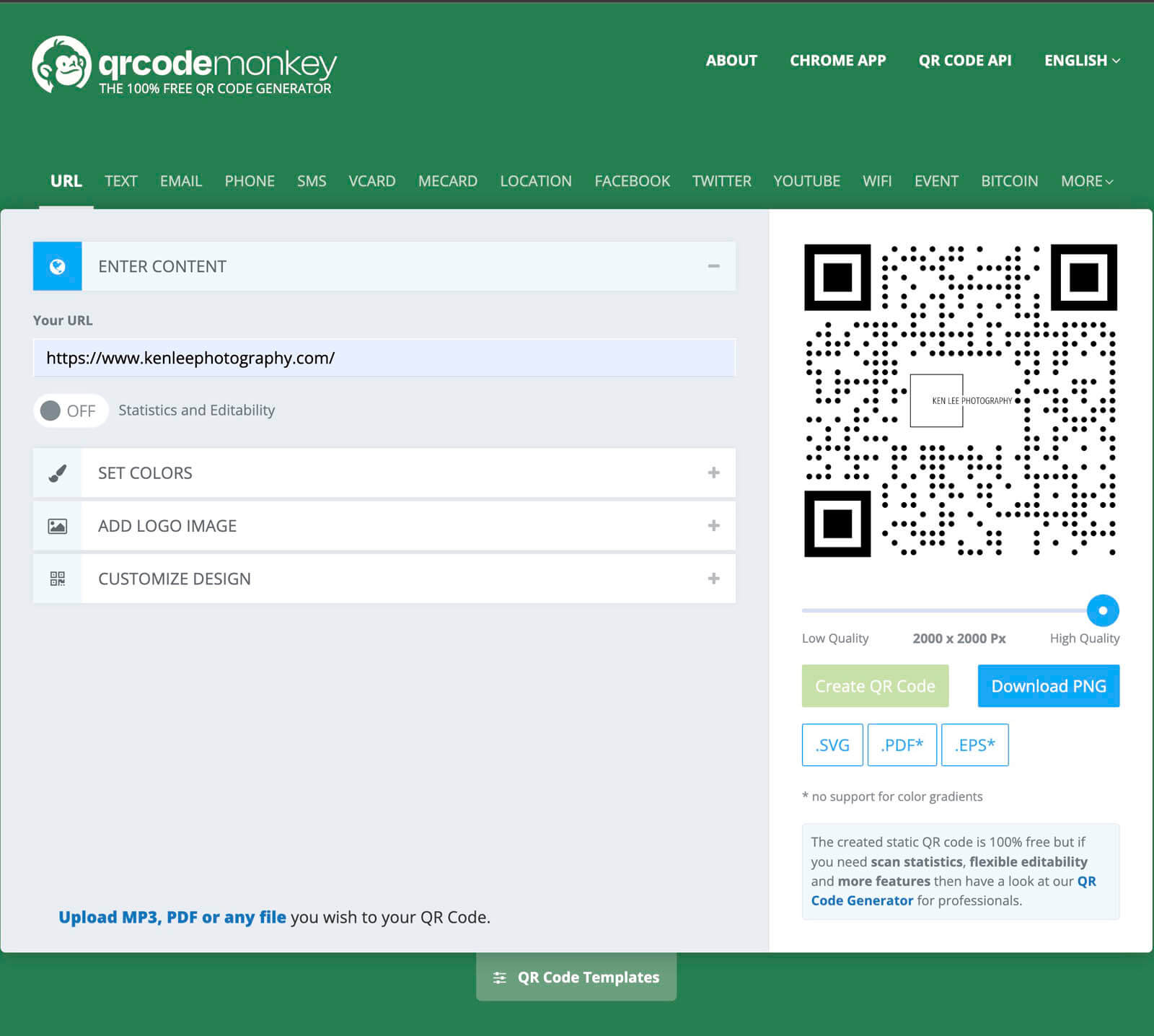The width and height of the screenshot is (1154, 1036).
Task: Collapse the Enter Content section
Action: [713, 266]
